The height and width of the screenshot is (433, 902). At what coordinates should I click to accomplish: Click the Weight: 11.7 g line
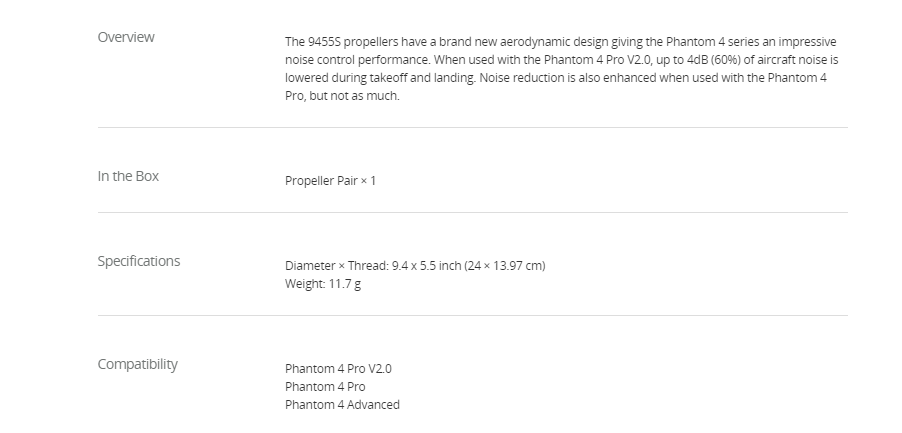pyautogui.click(x=323, y=283)
